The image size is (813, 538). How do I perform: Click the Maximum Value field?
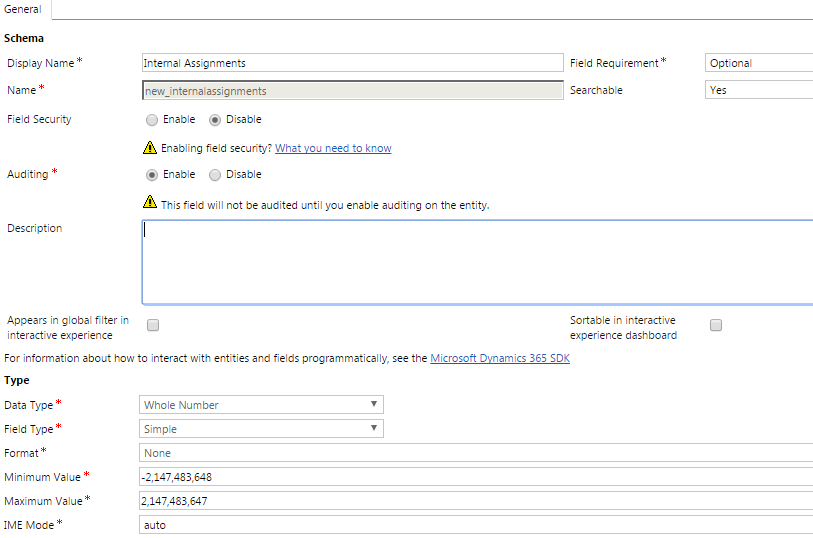coord(476,501)
